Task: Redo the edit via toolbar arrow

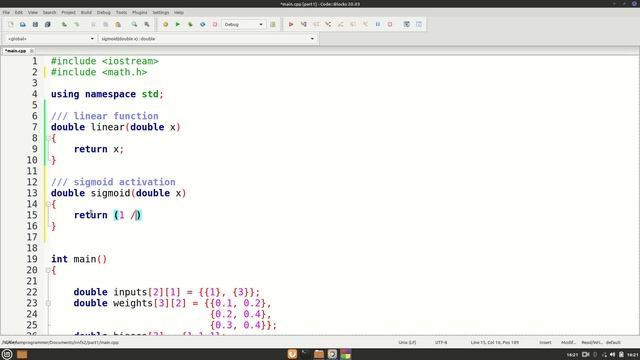Action: tap(76, 24)
